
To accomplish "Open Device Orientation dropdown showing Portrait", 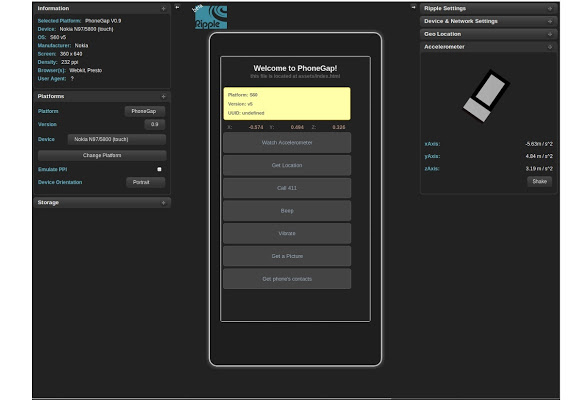I will coord(146,182).
